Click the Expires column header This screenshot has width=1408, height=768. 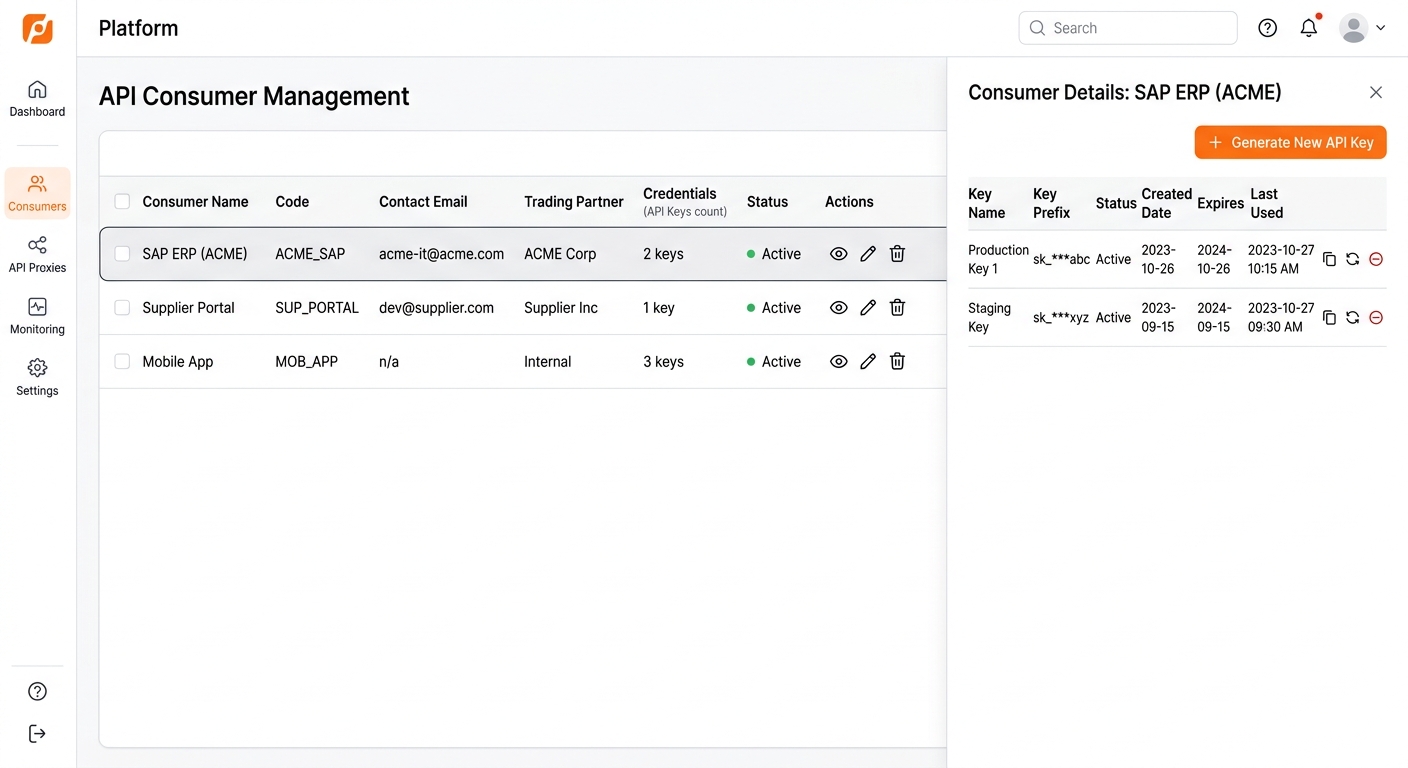1220,203
